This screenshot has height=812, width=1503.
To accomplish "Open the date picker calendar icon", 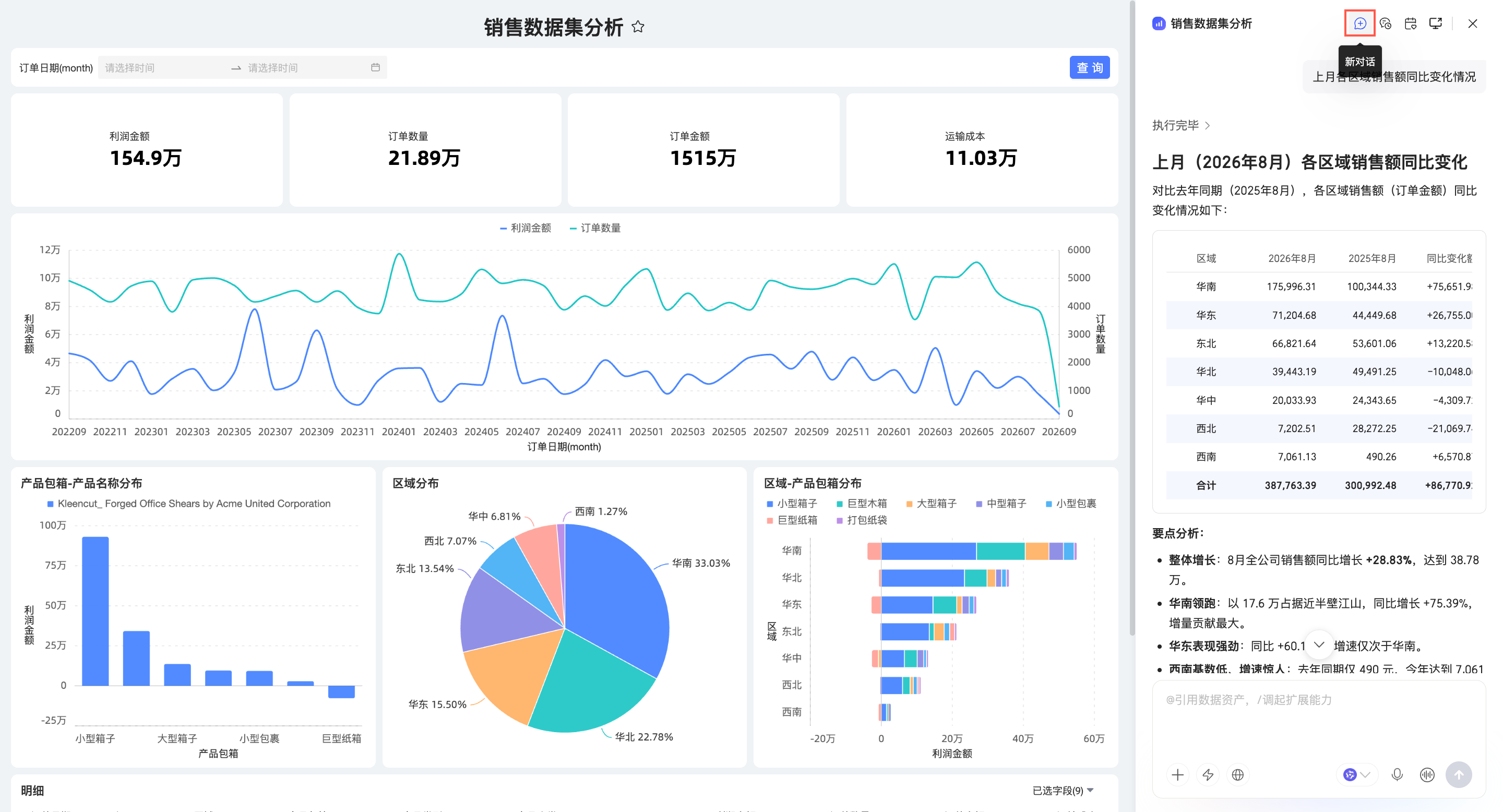I will coord(375,68).
